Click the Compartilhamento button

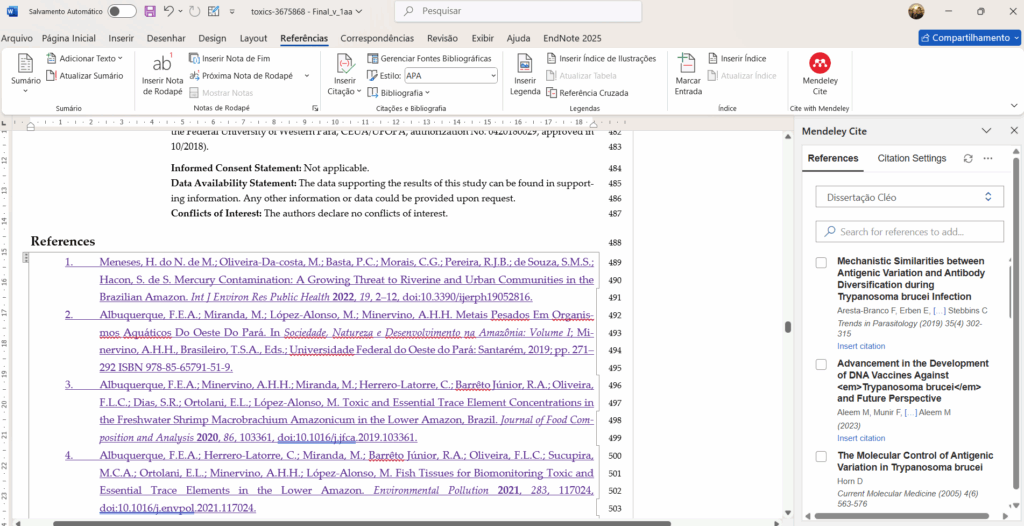pos(970,38)
